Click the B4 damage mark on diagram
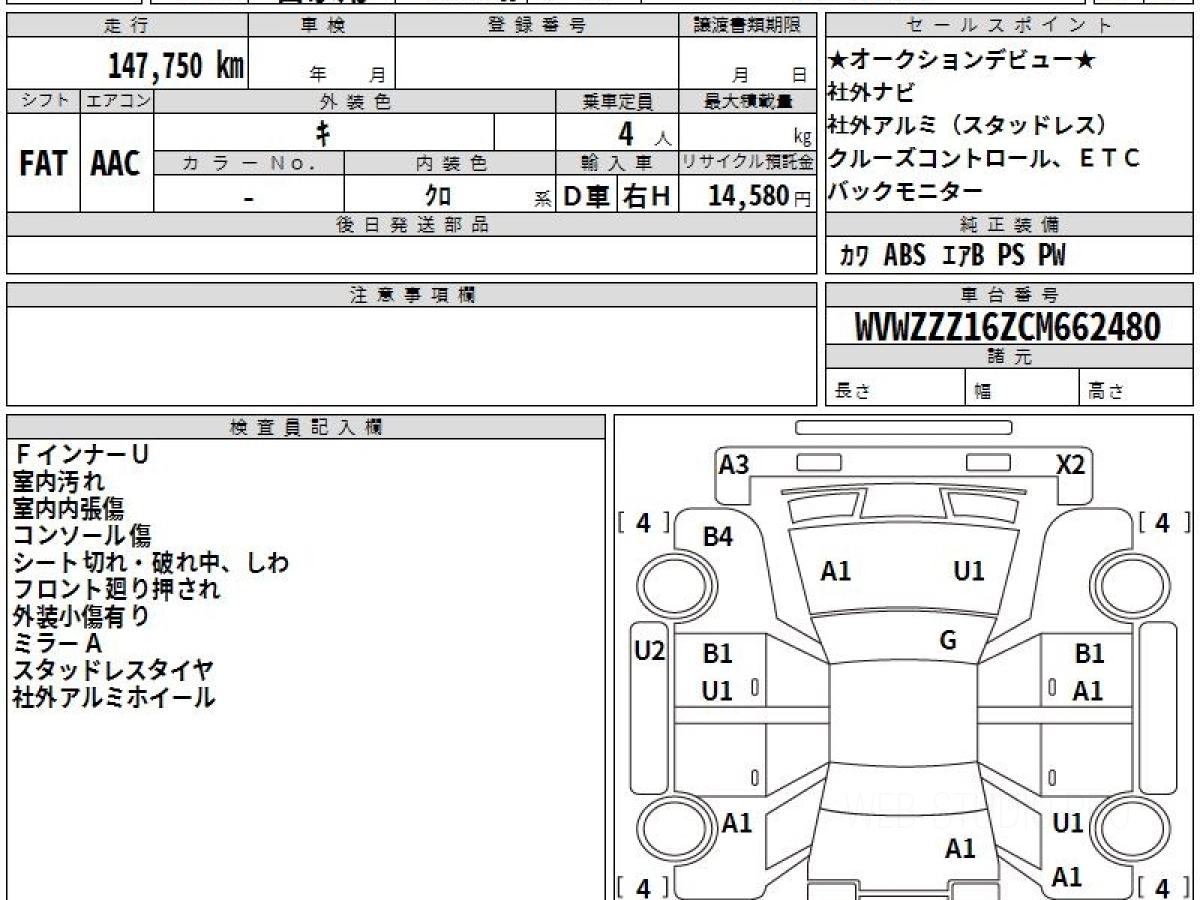The height and width of the screenshot is (900, 1200). coord(718,537)
